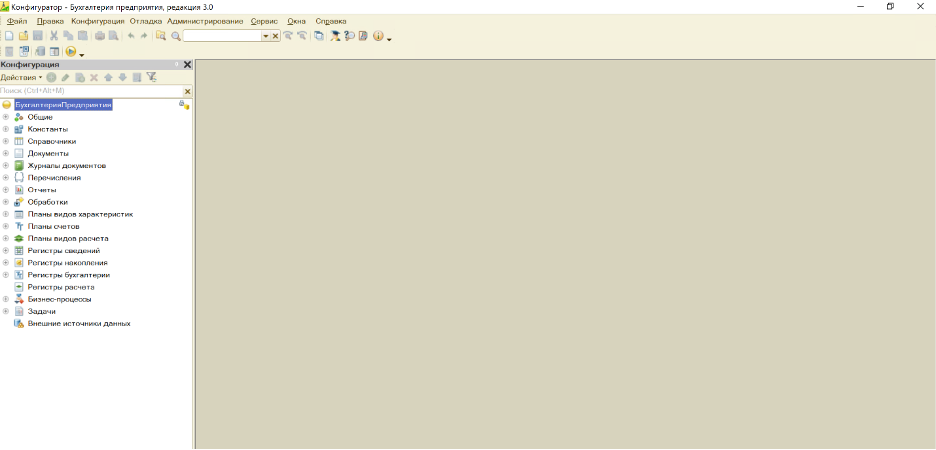Open the search combo box dropdown arrow
This screenshot has height=450, width=936.
(x=266, y=36)
